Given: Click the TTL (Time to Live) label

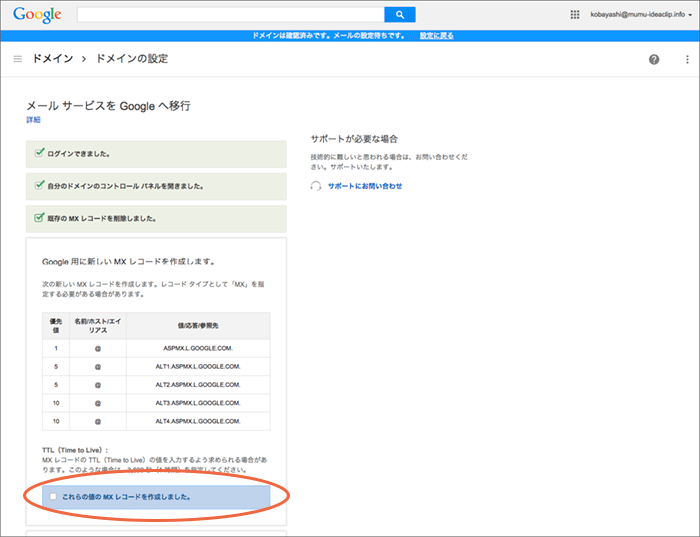Looking at the screenshot, I should [x=75, y=450].
